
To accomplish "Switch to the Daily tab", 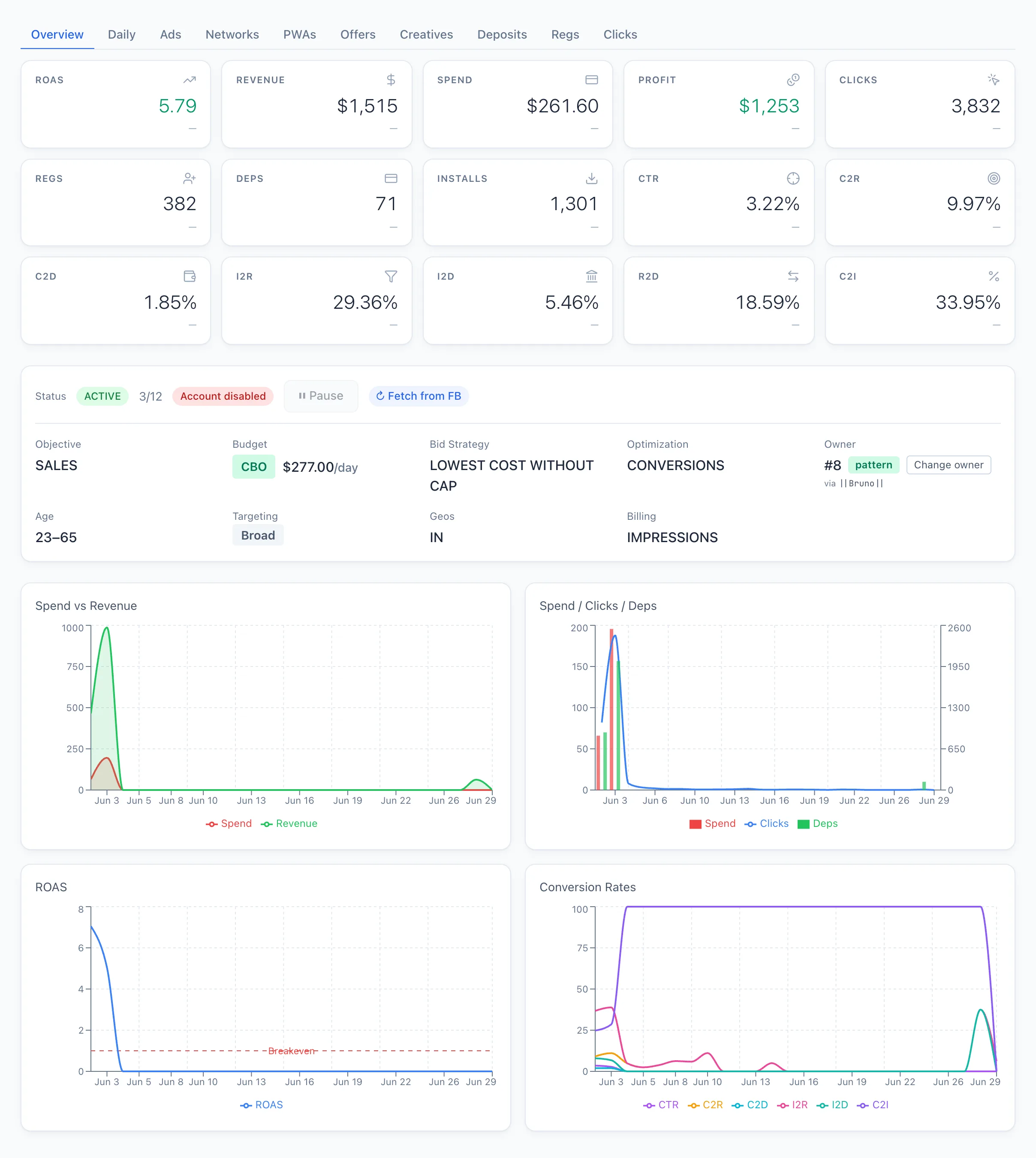I will pyautogui.click(x=122, y=35).
